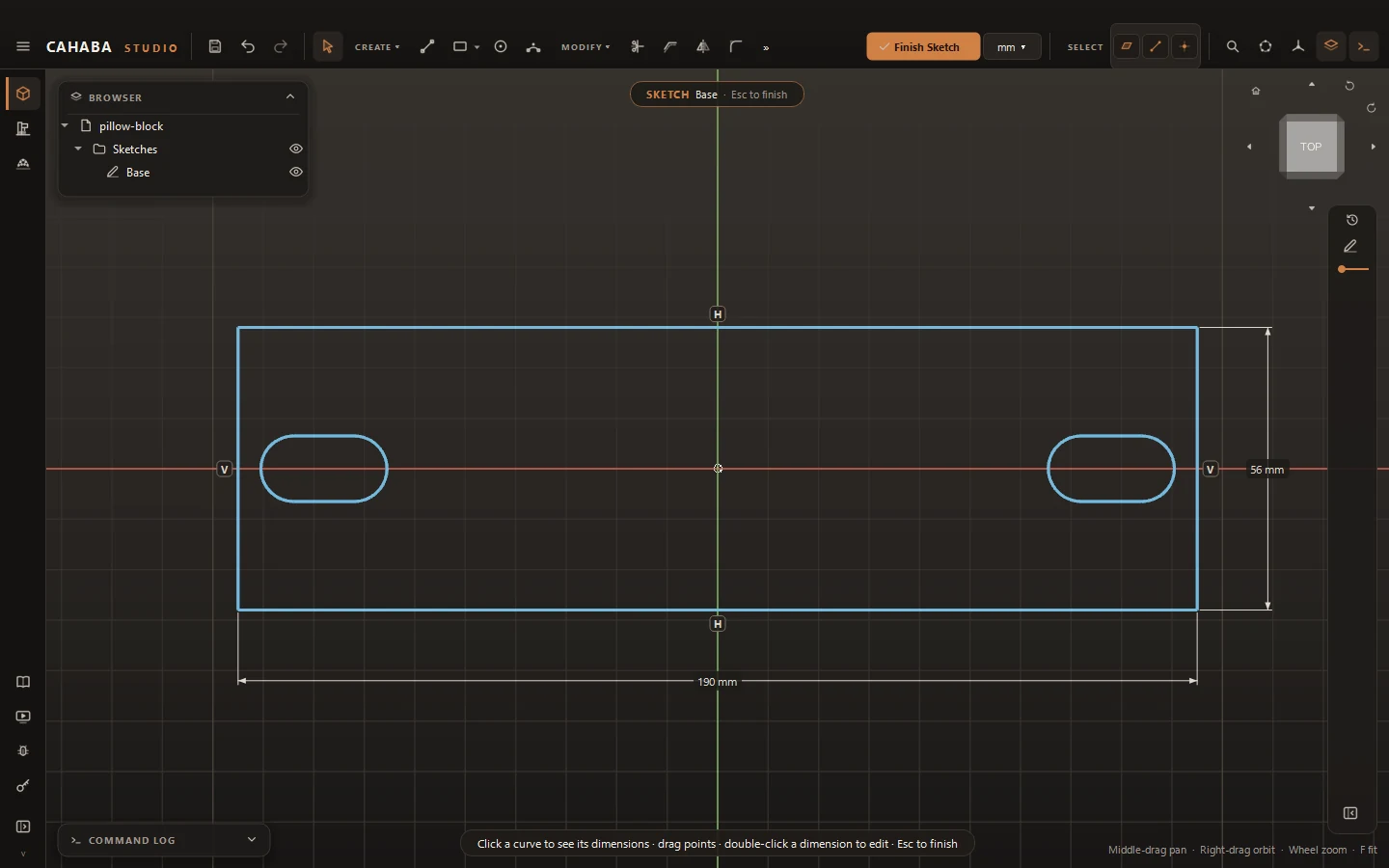
Task: Choose the Rectangle sketch tool
Action: tap(460, 46)
